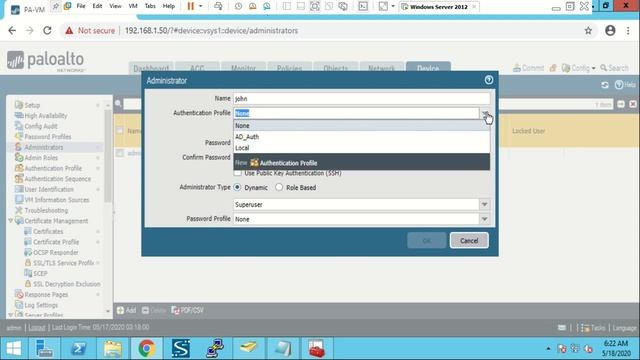Open Certificate Profile in the sidebar

[56, 242]
